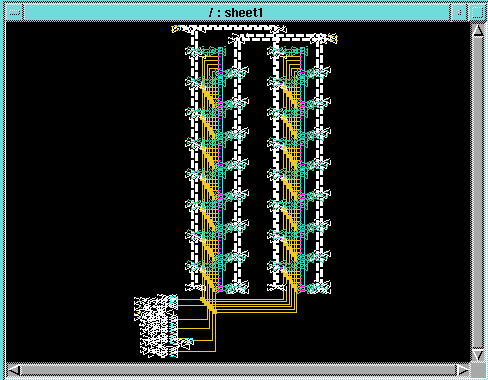Select the topmost green cell in right column
Screen dimensions: 488x380
point(287,51)
